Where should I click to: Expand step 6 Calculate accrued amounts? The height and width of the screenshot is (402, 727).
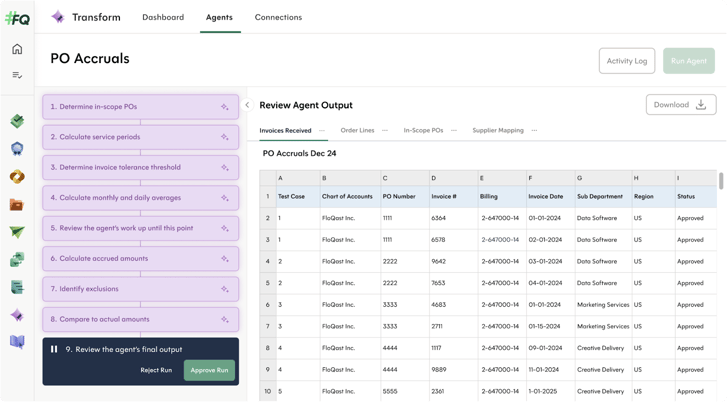pyautogui.click(x=140, y=259)
